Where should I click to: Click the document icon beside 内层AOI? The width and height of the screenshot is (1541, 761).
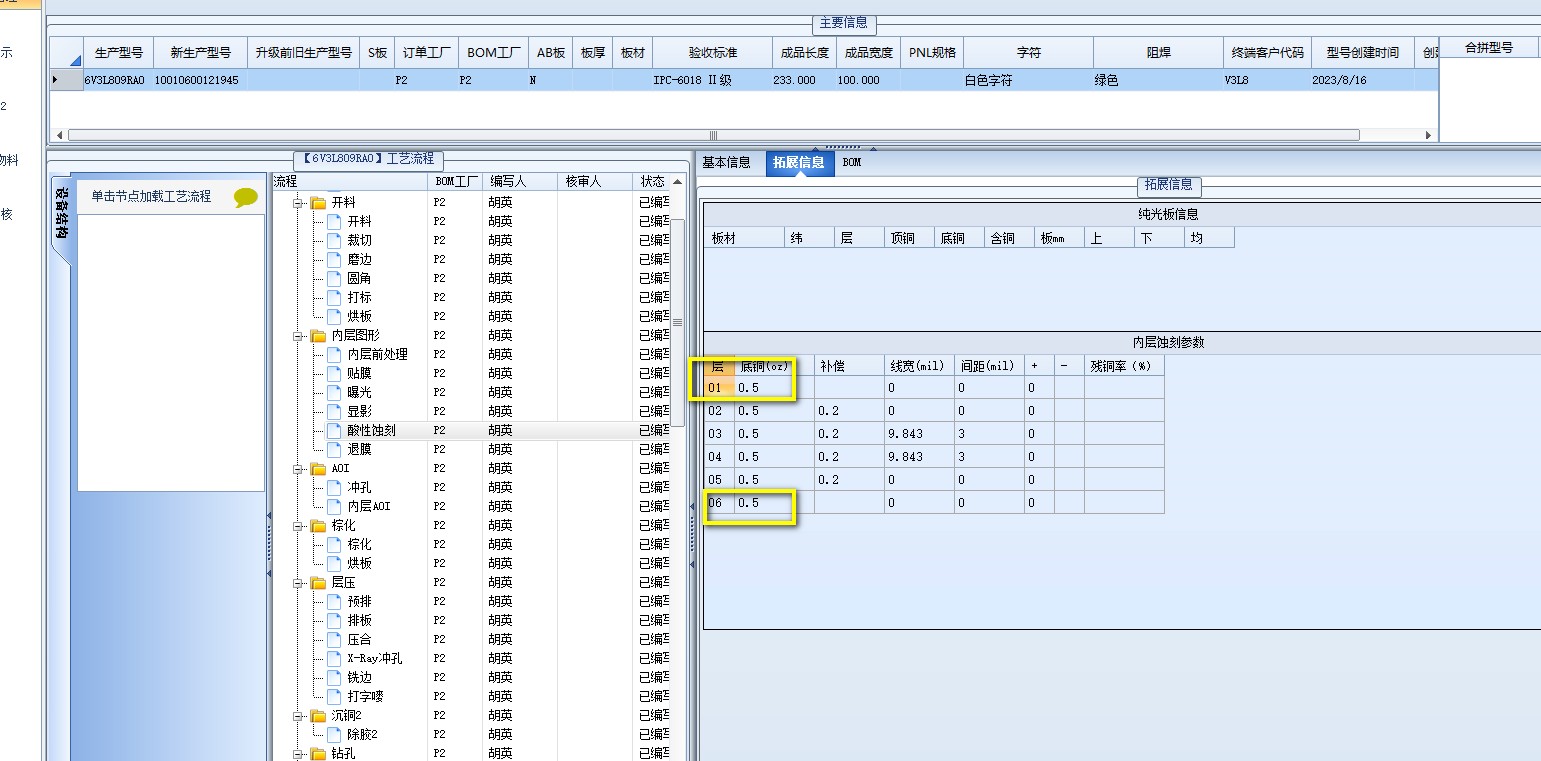(334, 507)
